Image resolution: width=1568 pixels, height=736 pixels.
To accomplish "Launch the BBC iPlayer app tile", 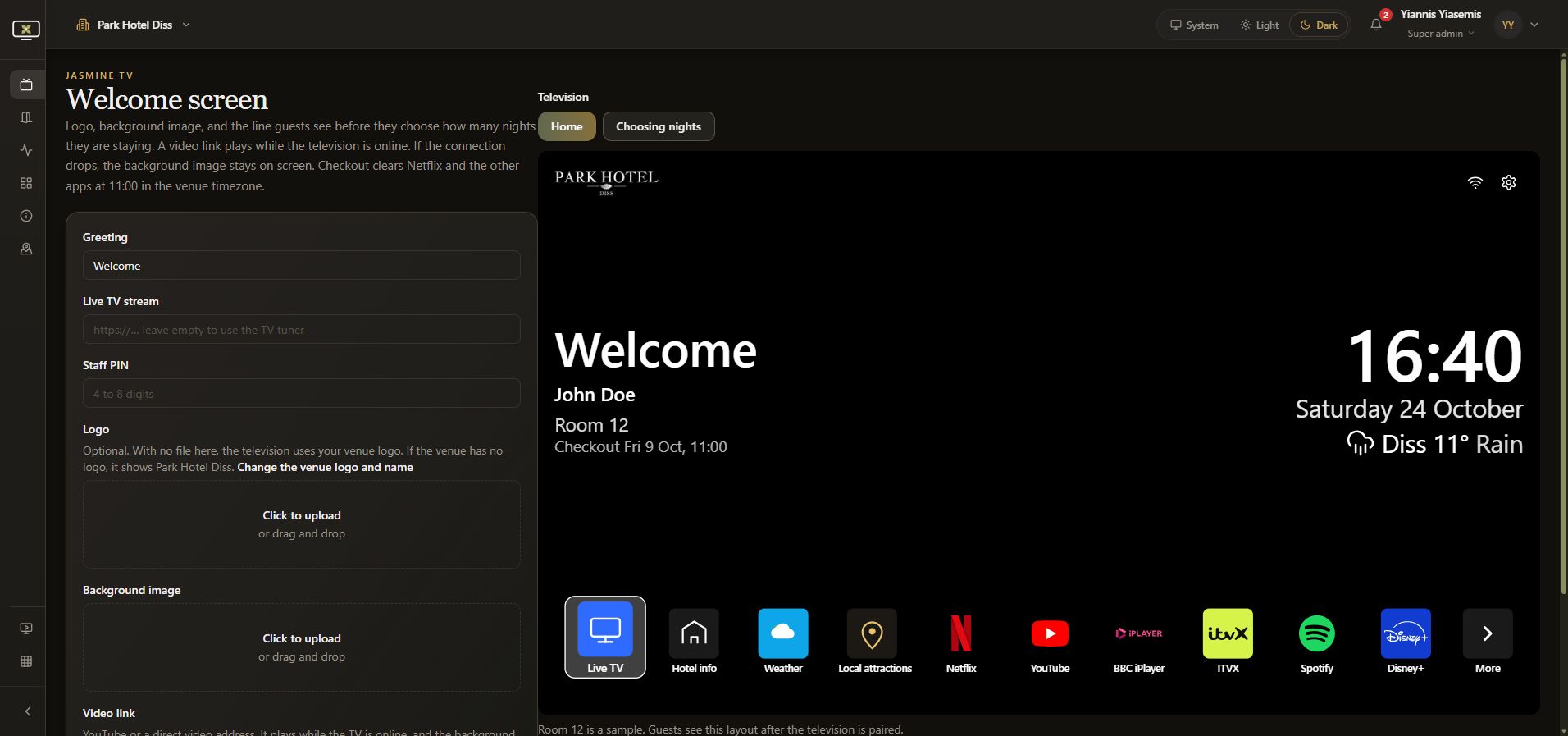I will tap(1139, 642).
